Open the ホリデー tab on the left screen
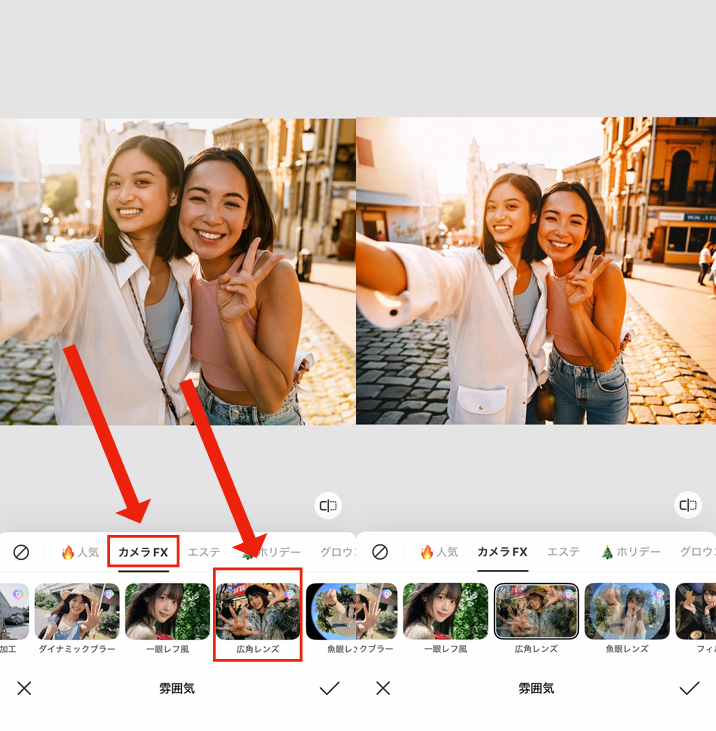Viewport: 716px width, 731px height. pos(271,552)
